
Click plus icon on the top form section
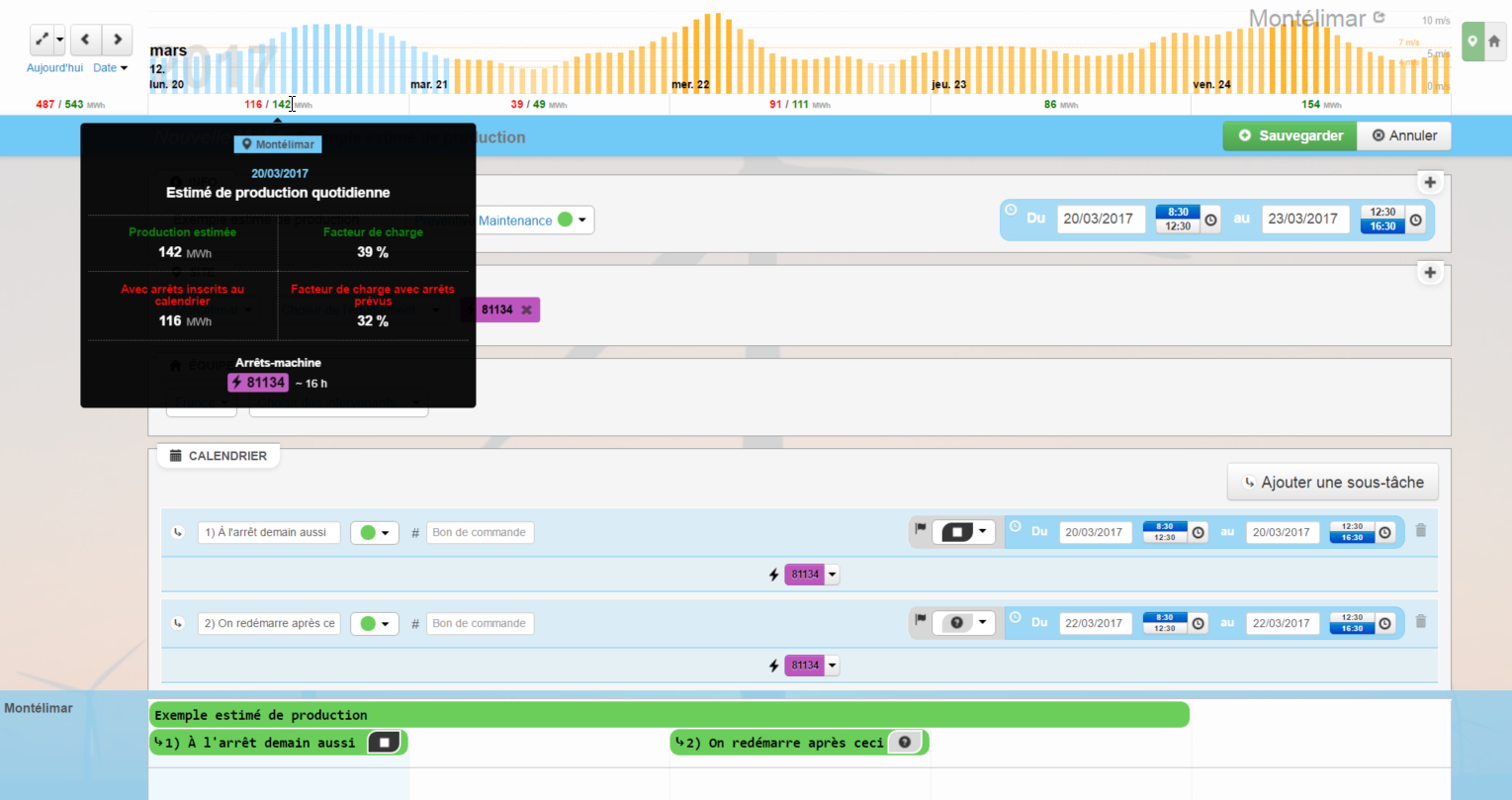point(1430,182)
